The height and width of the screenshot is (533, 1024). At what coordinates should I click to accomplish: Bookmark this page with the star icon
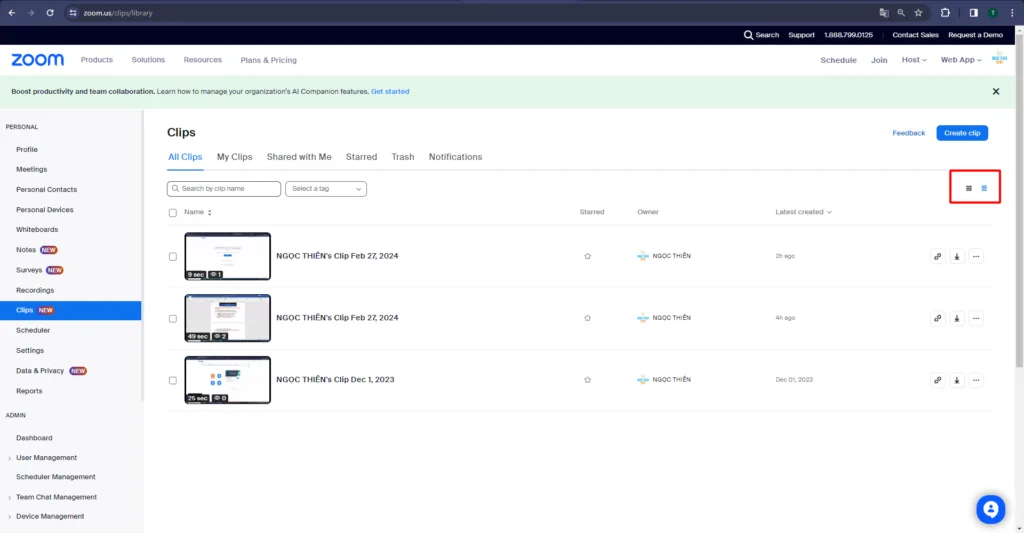pyautogui.click(x=918, y=13)
